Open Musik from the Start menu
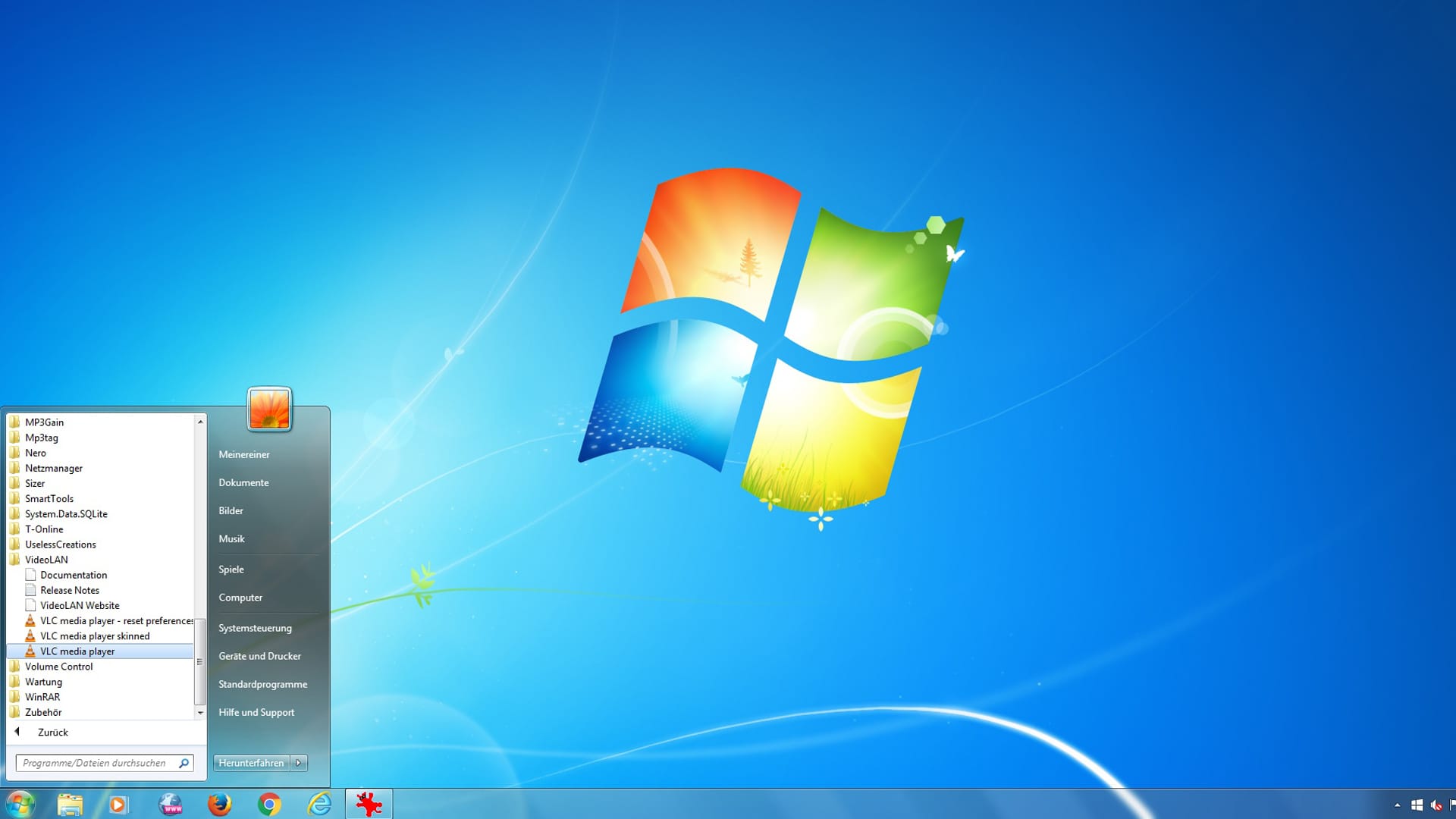This screenshot has width=1456, height=819. click(x=232, y=538)
